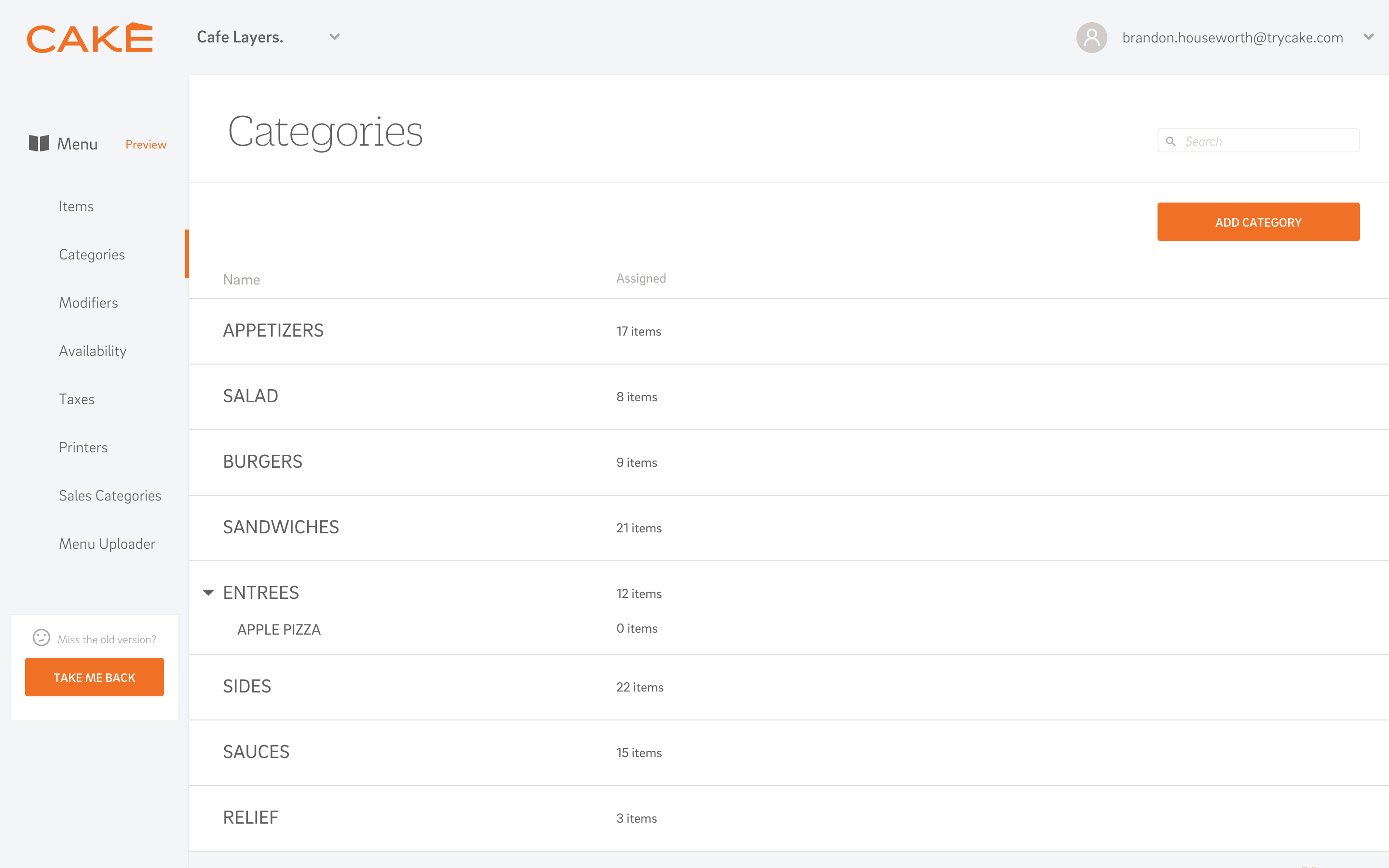Image resolution: width=1389 pixels, height=868 pixels.
Task: Open the Cafe Layers location dropdown
Action: coord(335,37)
